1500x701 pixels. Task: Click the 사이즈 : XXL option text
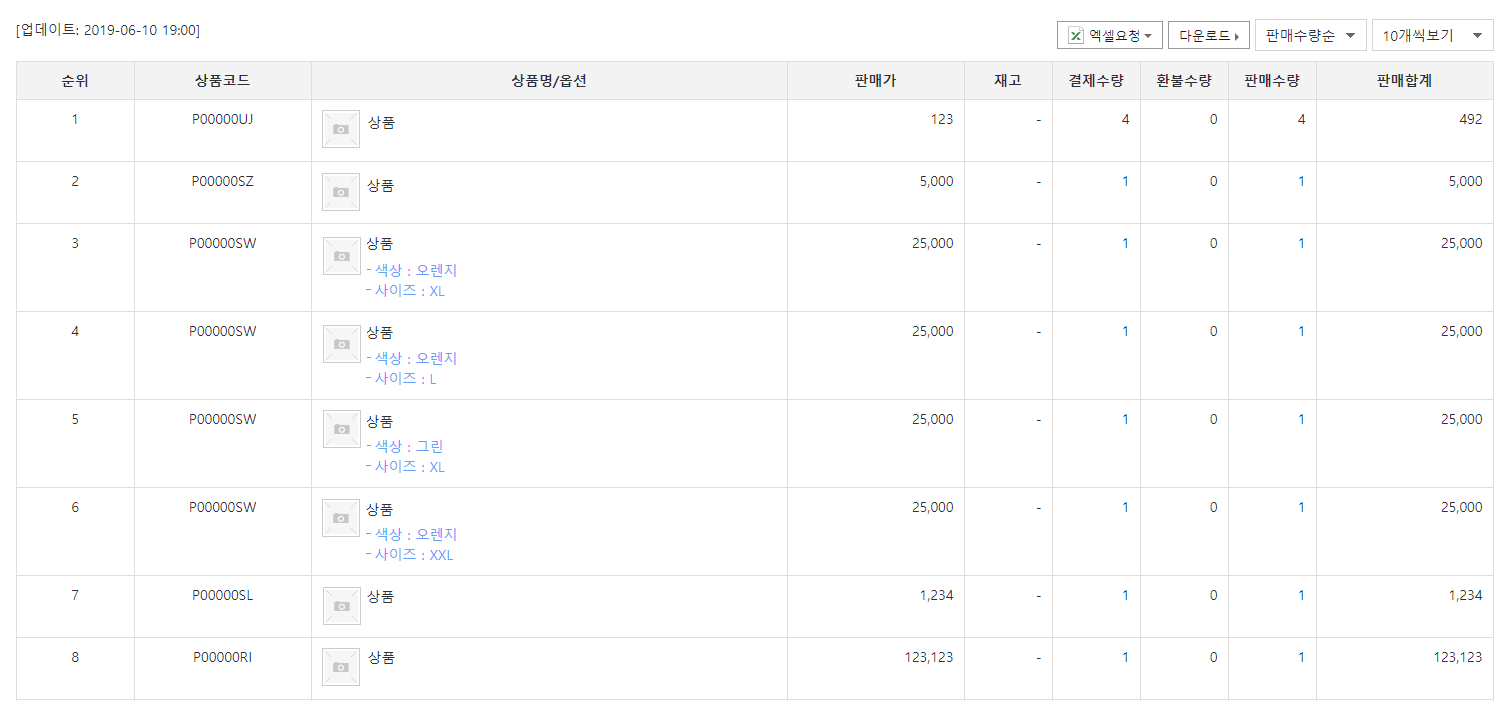[x=413, y=555]
